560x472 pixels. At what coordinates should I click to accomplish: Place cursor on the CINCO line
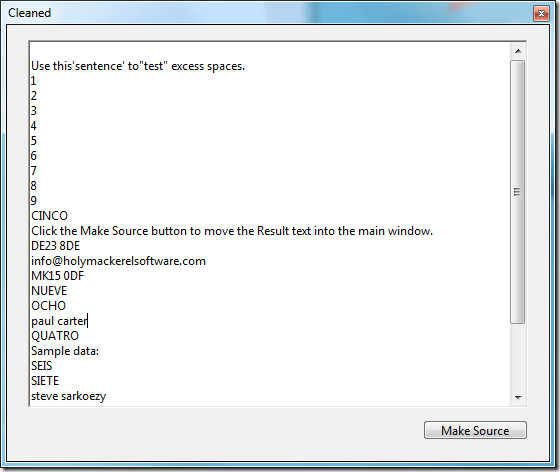point(49,216)
